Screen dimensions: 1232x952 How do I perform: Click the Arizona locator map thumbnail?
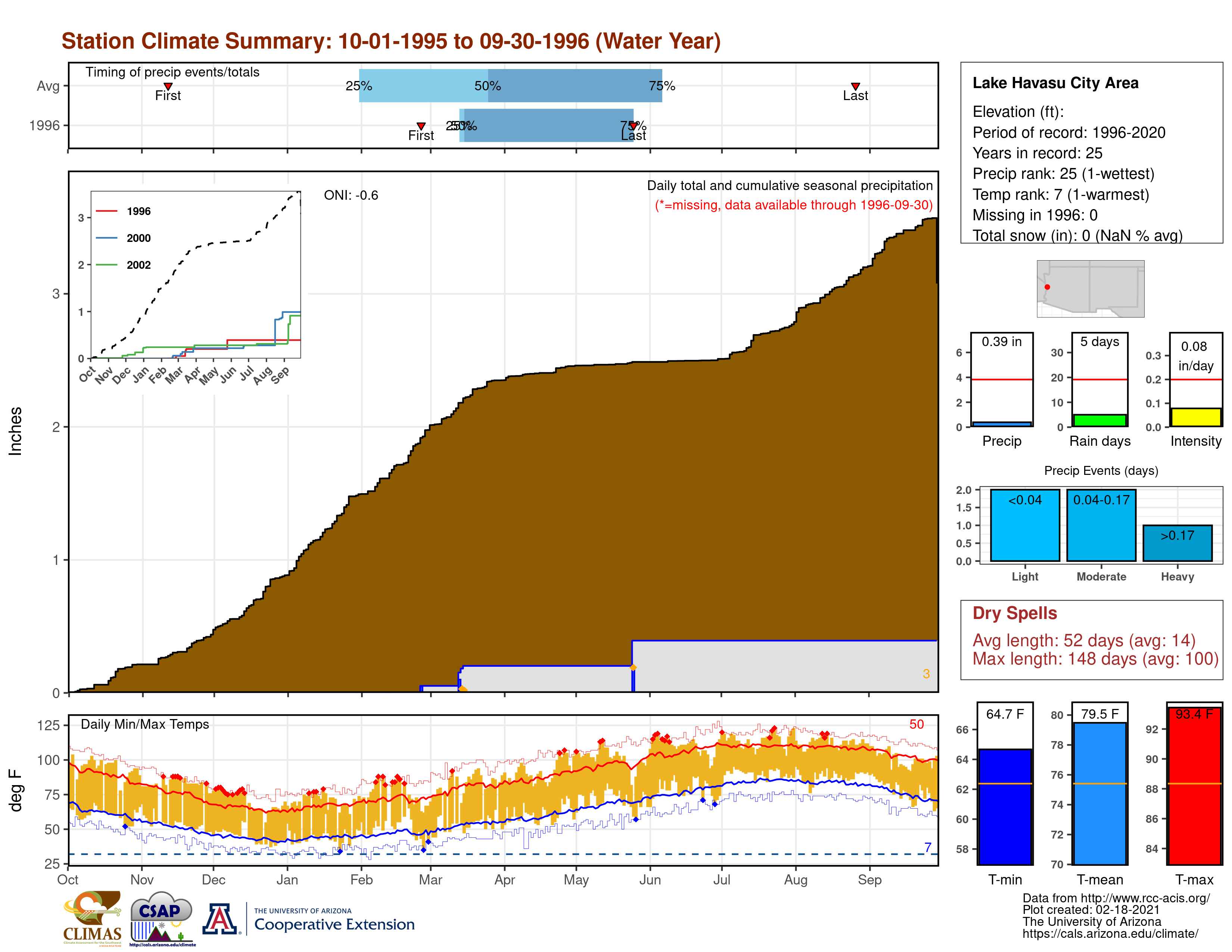point(1091,289)
